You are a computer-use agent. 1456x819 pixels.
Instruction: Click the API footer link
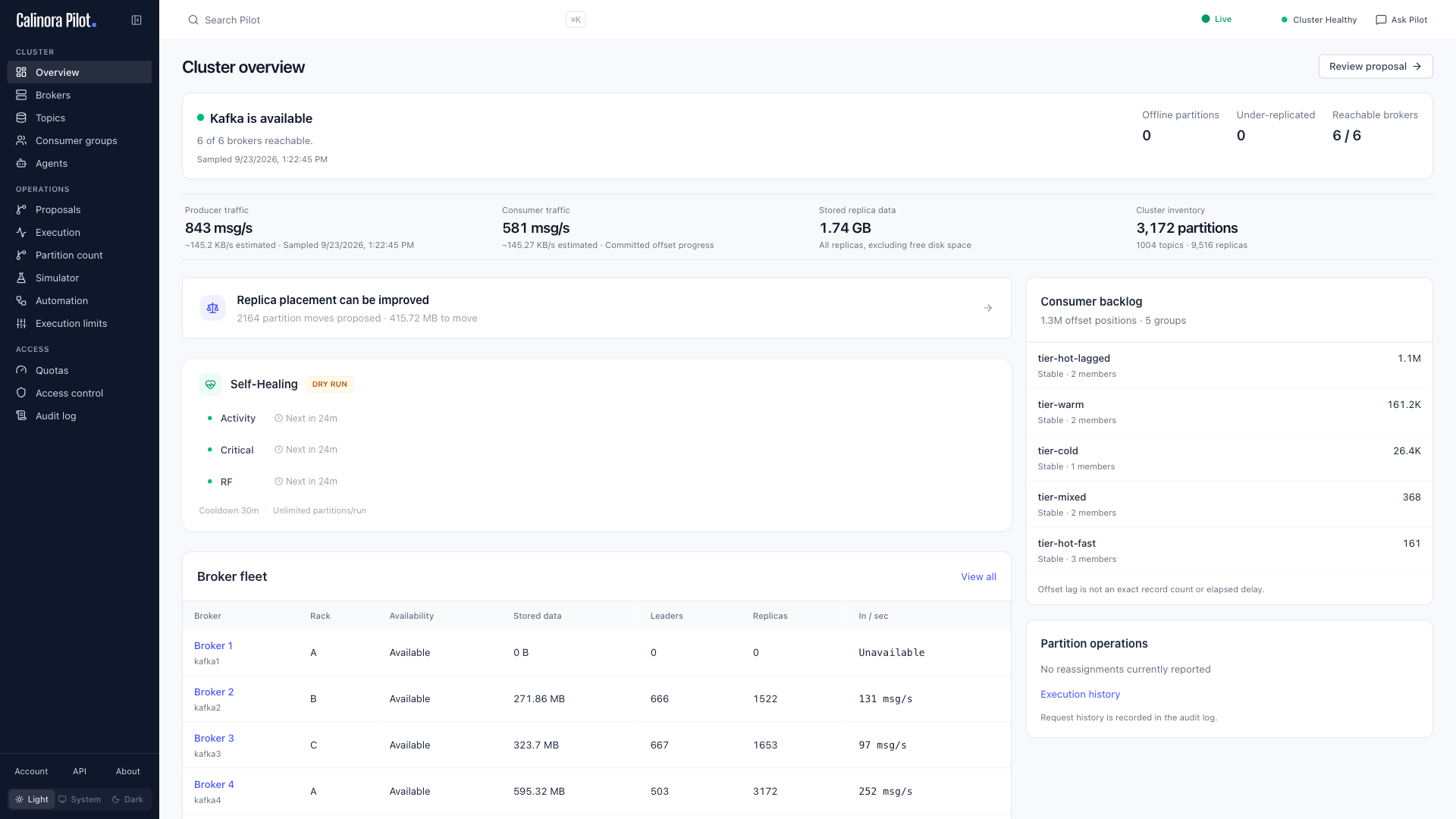click(80, 771)
